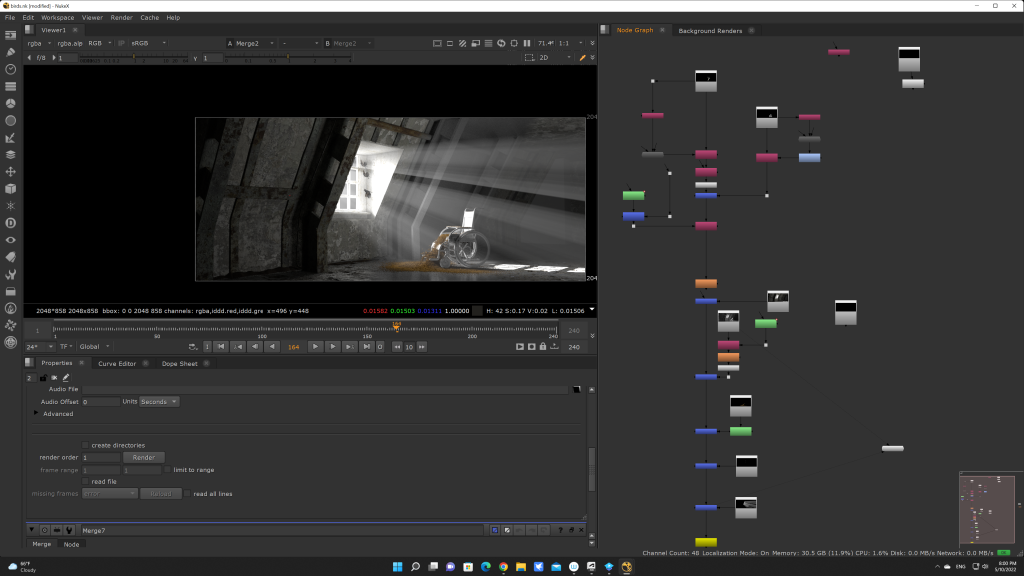
Task: Check the limit to range option
Action: (168, 469)
